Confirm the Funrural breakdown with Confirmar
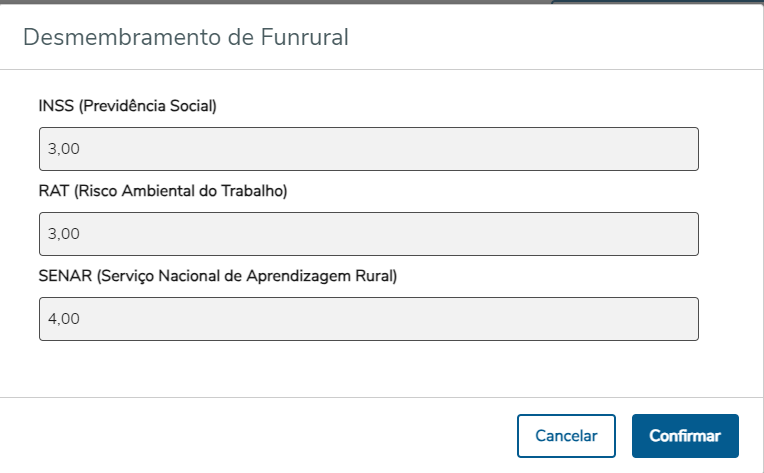 pyautogui.click(x=685, y=436)
